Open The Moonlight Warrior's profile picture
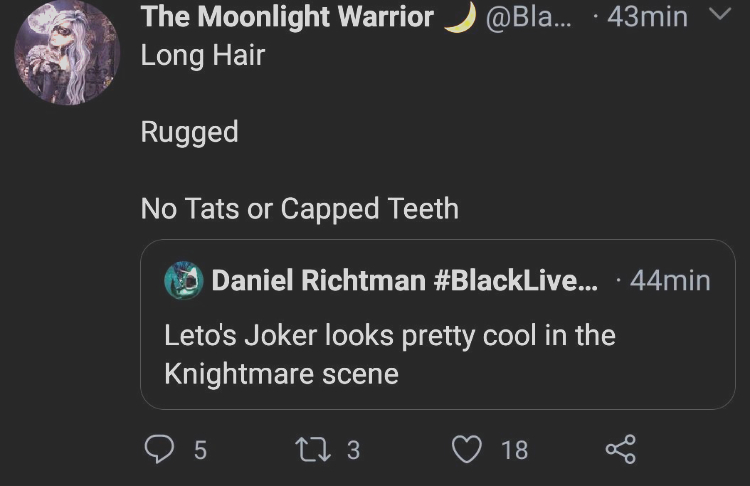750x486 pixels. [67, 54]
